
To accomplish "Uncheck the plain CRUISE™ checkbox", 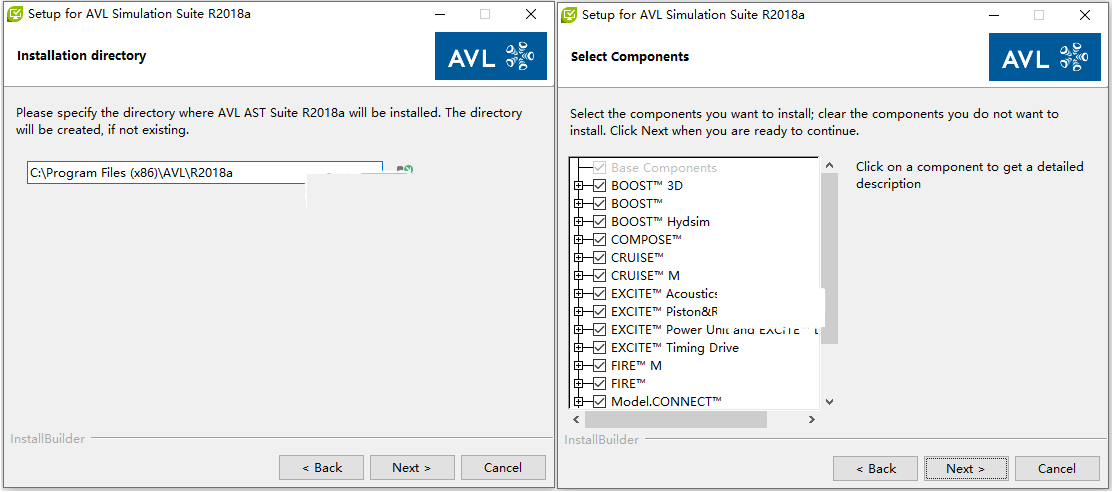I will [599, 257].
